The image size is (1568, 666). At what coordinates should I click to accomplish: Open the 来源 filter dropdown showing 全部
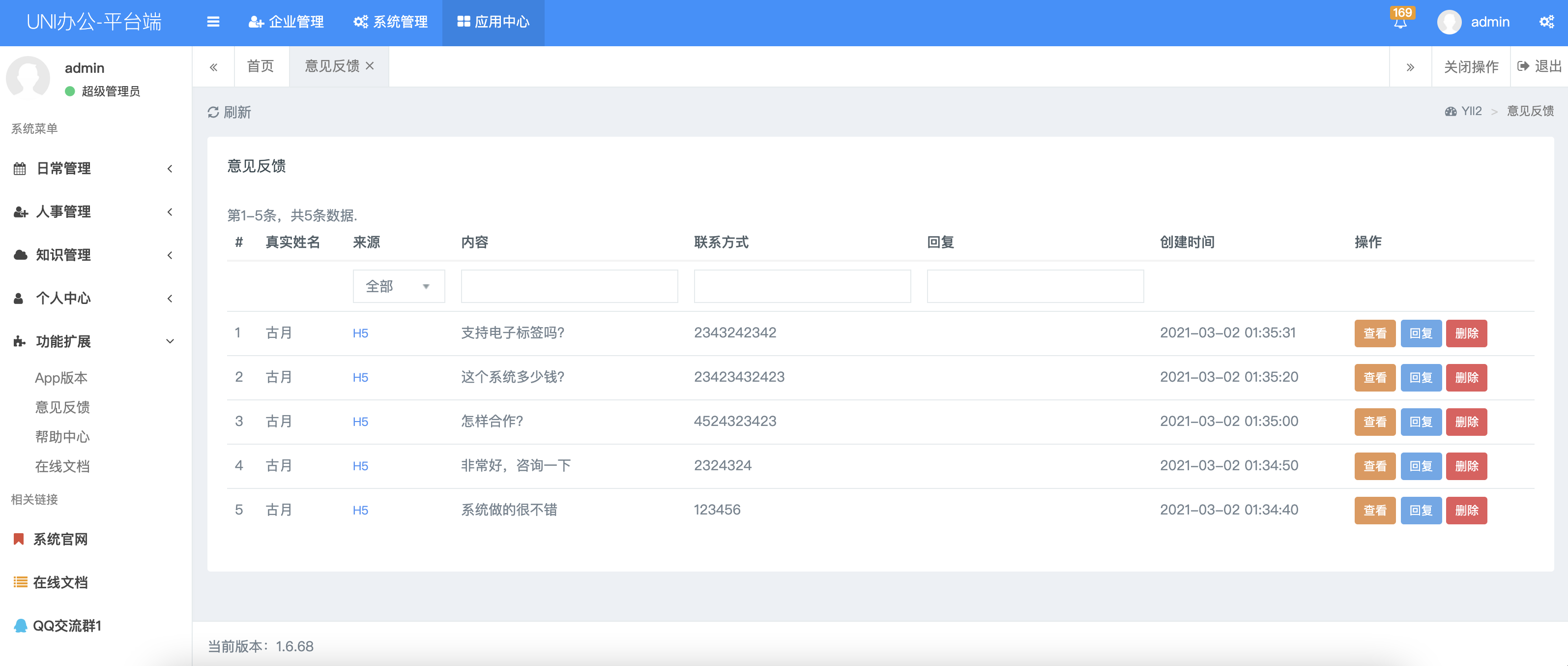tap(398, 286)
